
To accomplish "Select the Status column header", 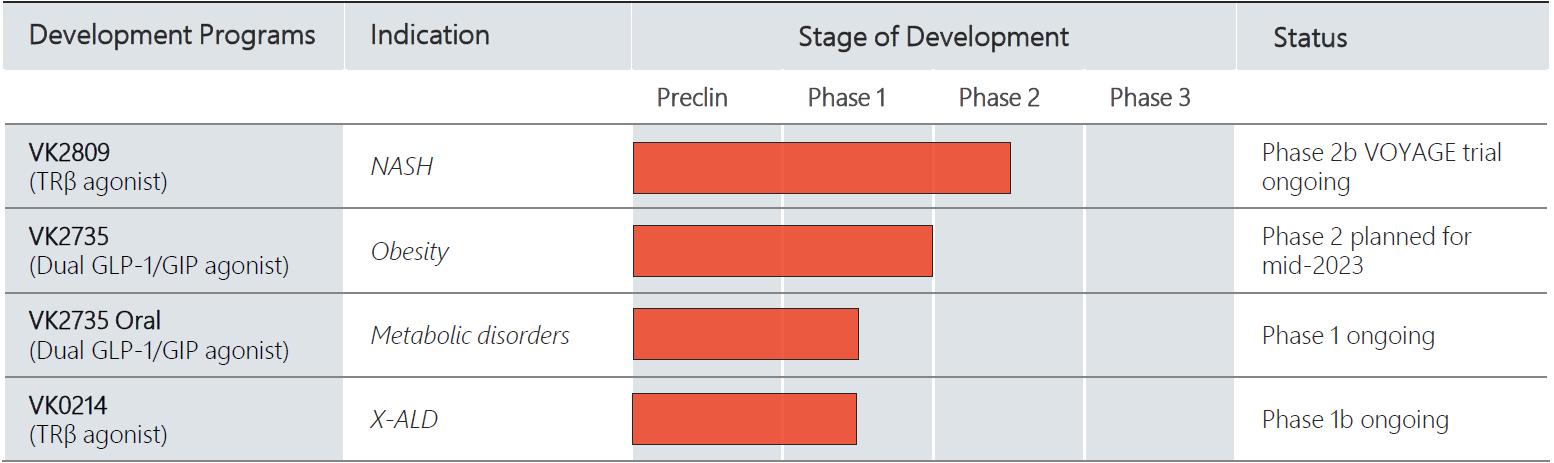I will tap(1310, 38).
